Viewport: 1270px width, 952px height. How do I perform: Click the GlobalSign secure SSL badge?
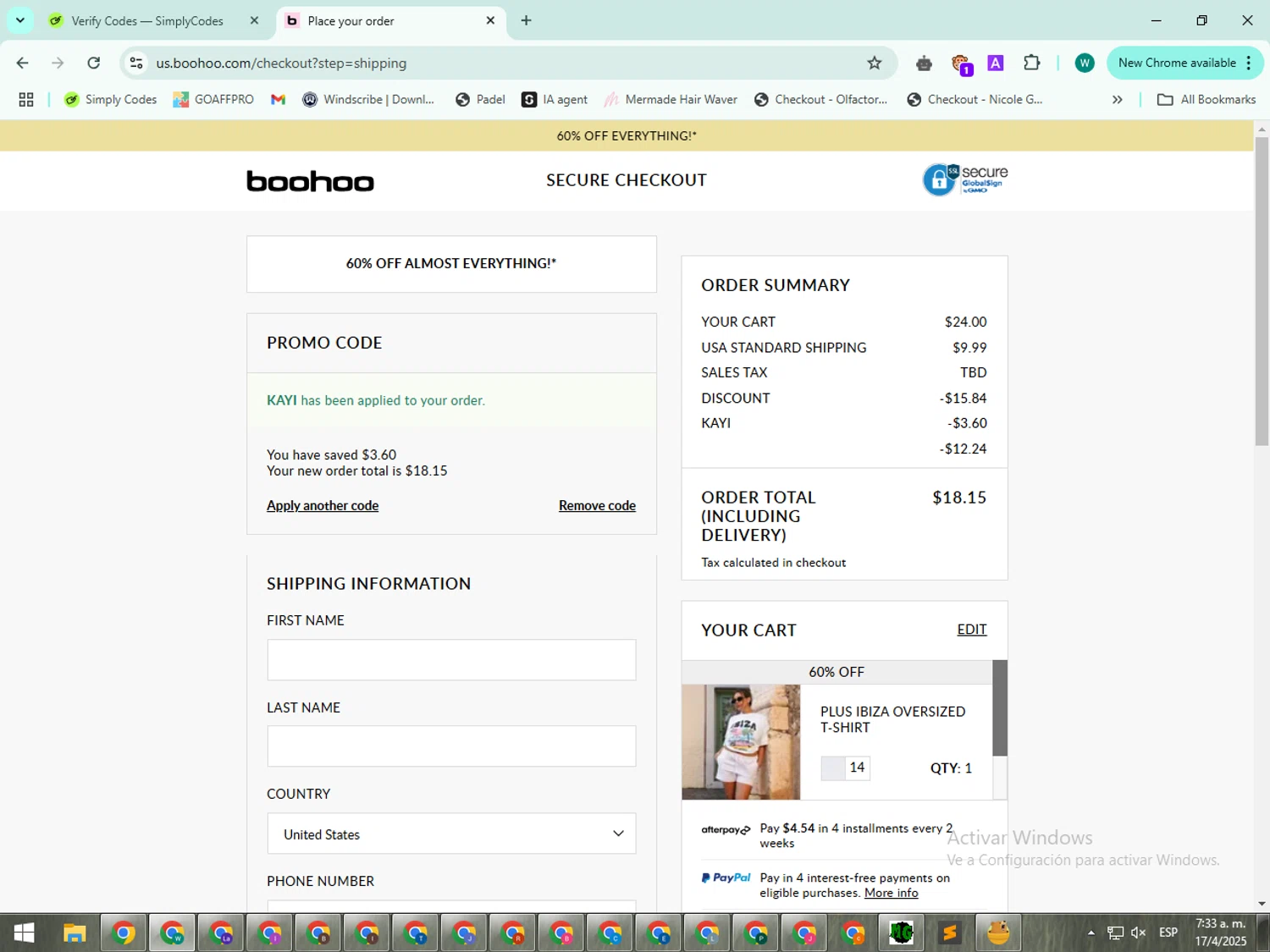[x=965, y=179]
